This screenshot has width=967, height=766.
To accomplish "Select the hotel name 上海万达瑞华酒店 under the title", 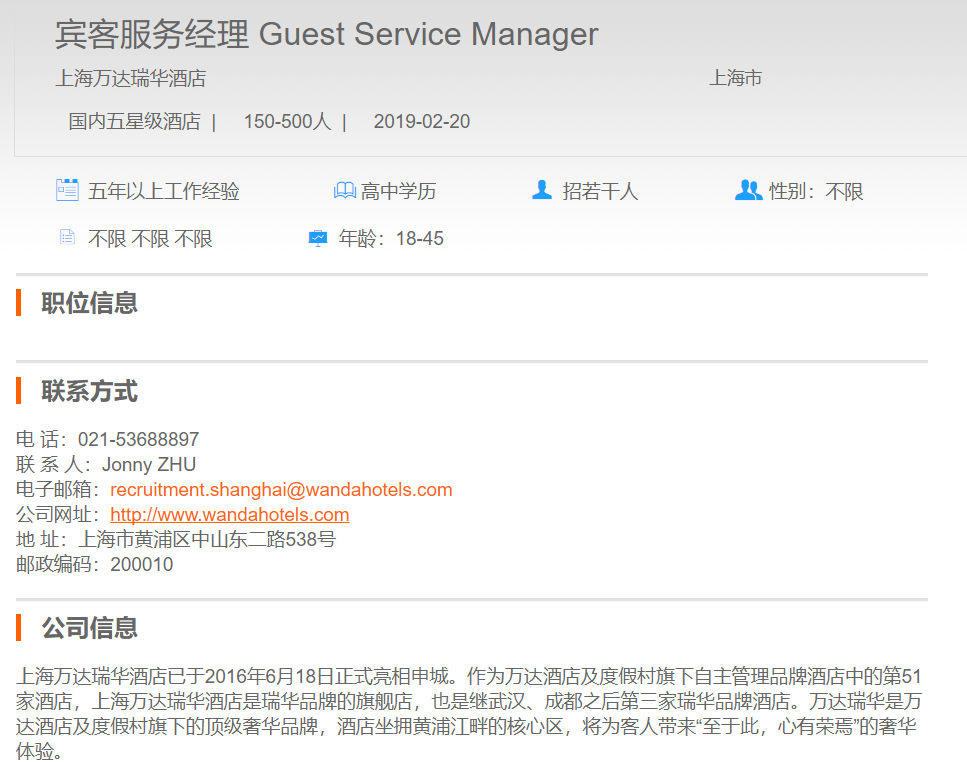I will pos(131,78).
